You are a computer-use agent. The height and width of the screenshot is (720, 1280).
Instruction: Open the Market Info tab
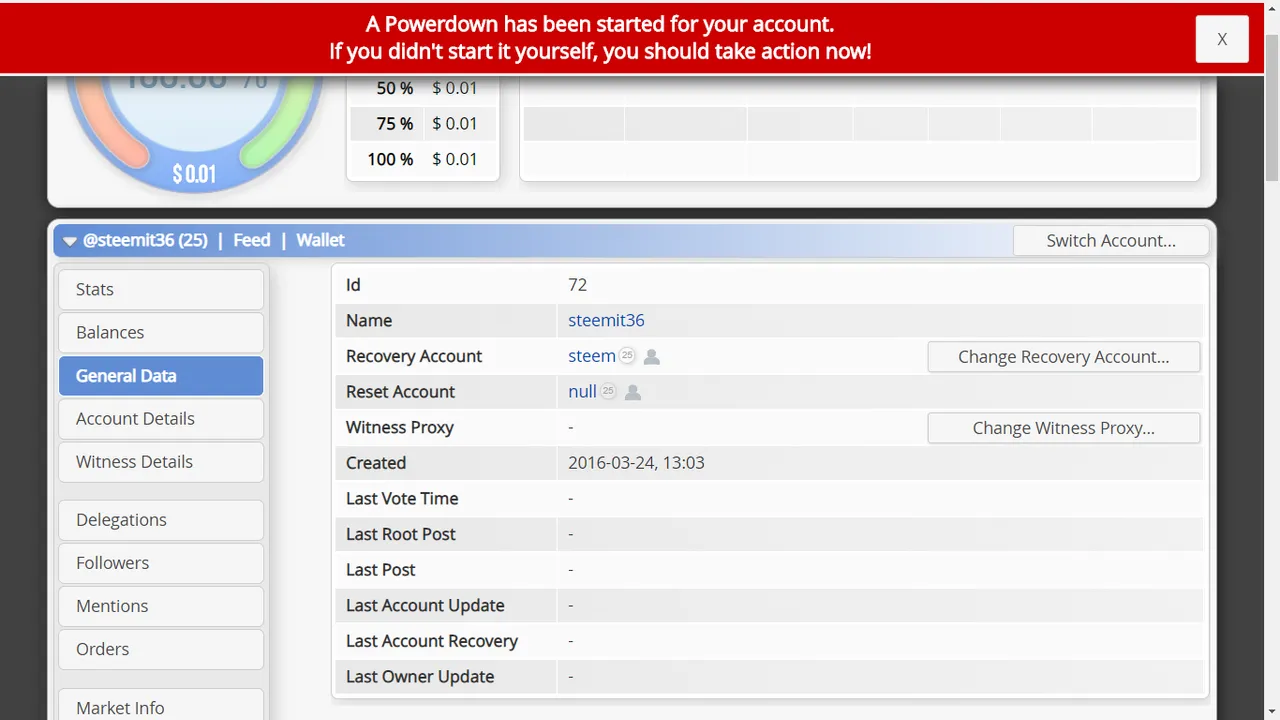coord(161,705)
